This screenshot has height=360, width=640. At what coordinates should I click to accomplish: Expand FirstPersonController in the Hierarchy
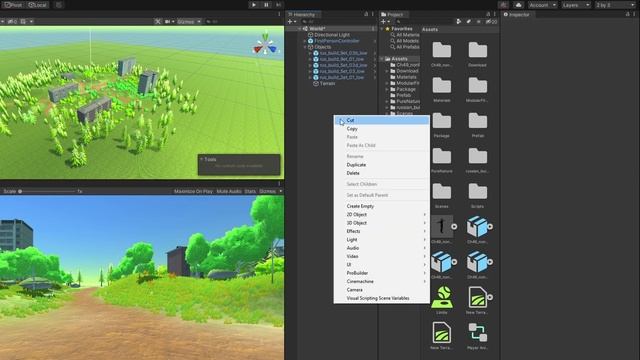coord(305,41)
